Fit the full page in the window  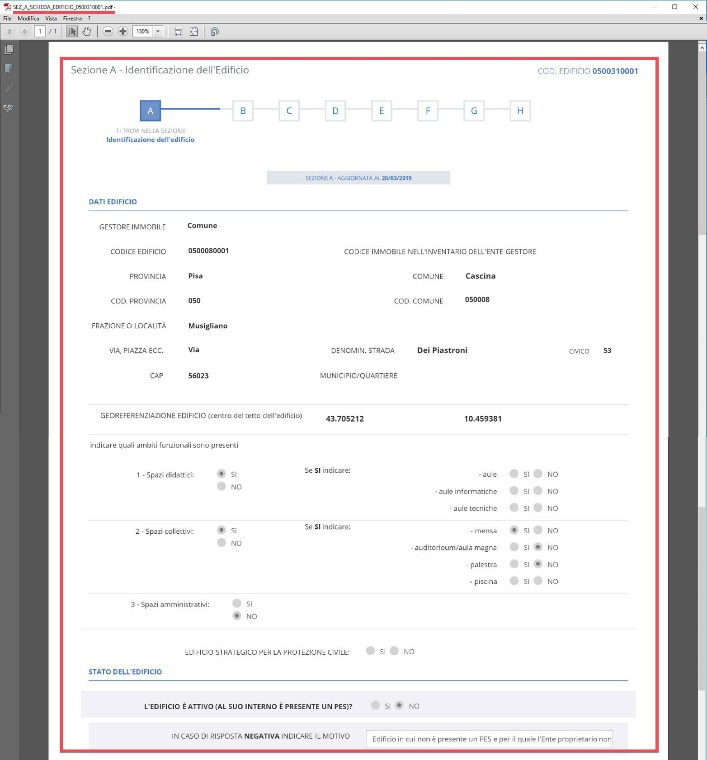coord(194,32)
